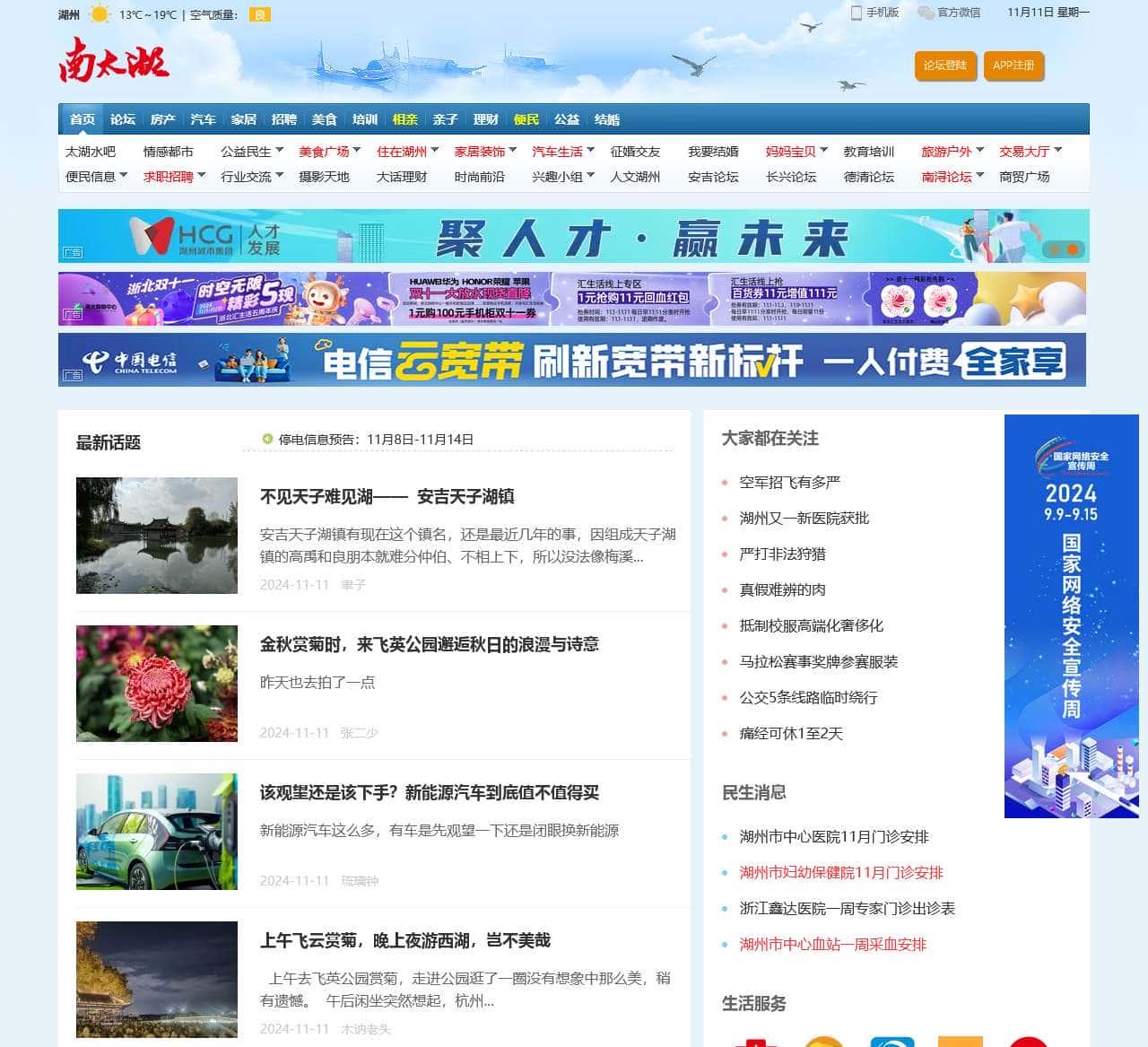The image size is (1148, 1047).
Task: Open article 上午飞云赏菊，晚上夜游西湖
Action: (x=405, y=940)
